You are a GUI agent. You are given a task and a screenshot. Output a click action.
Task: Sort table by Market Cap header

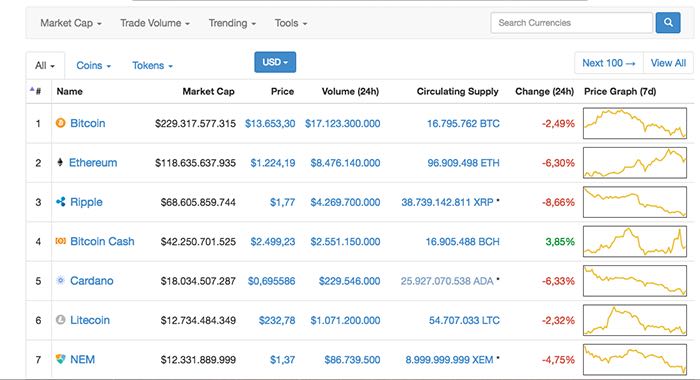point(208,91)
